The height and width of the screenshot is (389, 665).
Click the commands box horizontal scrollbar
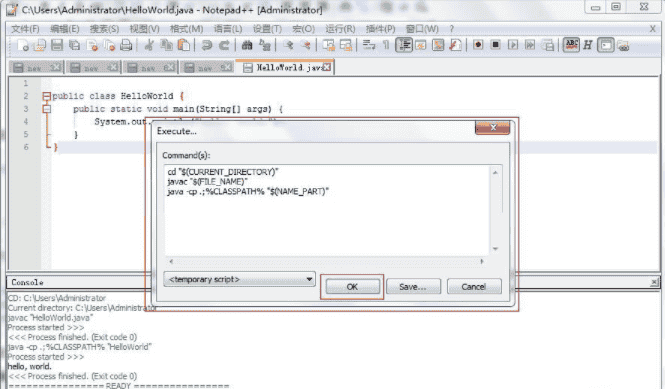point(326,261)
